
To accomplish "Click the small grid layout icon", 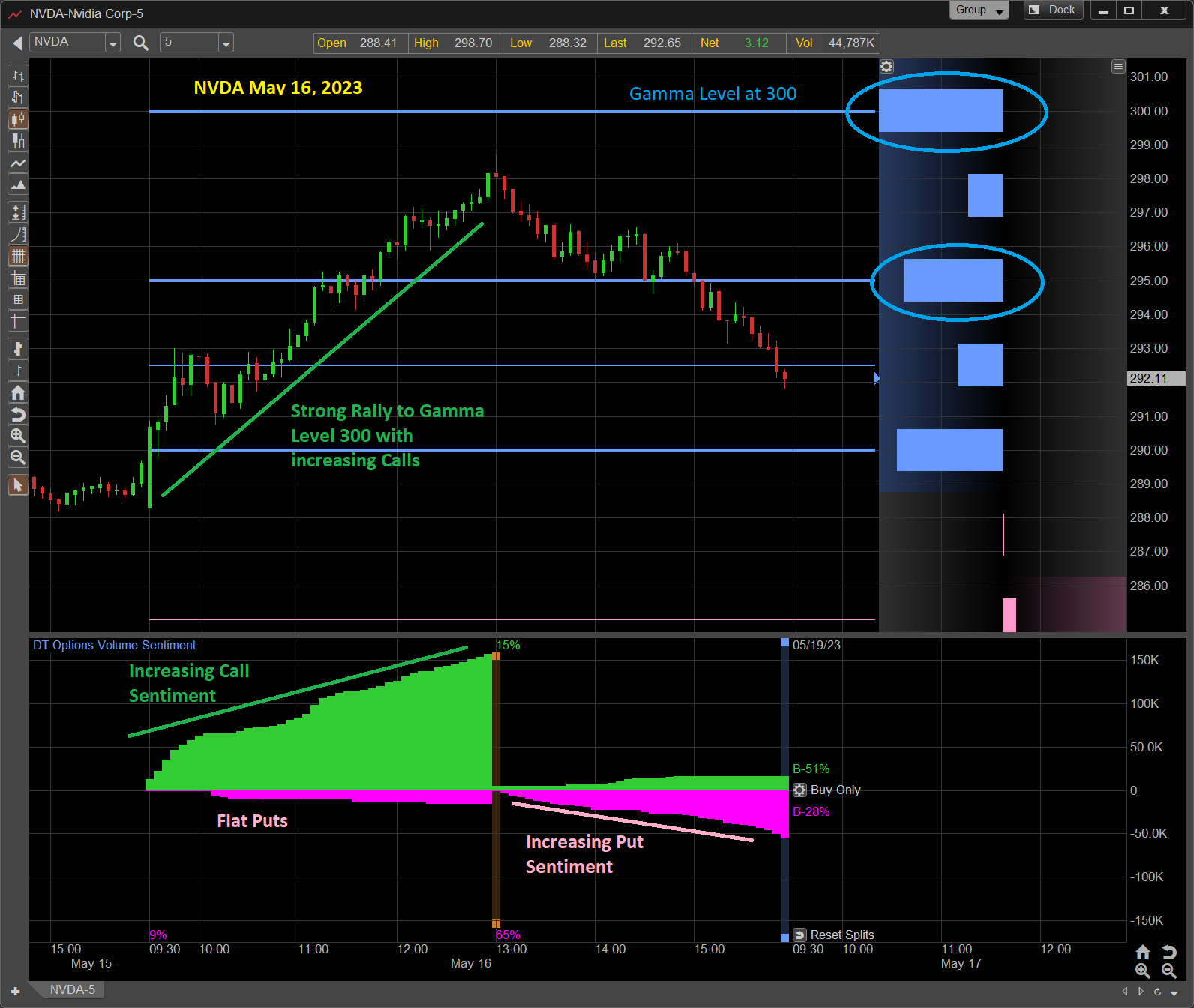I will click(18, 299).
